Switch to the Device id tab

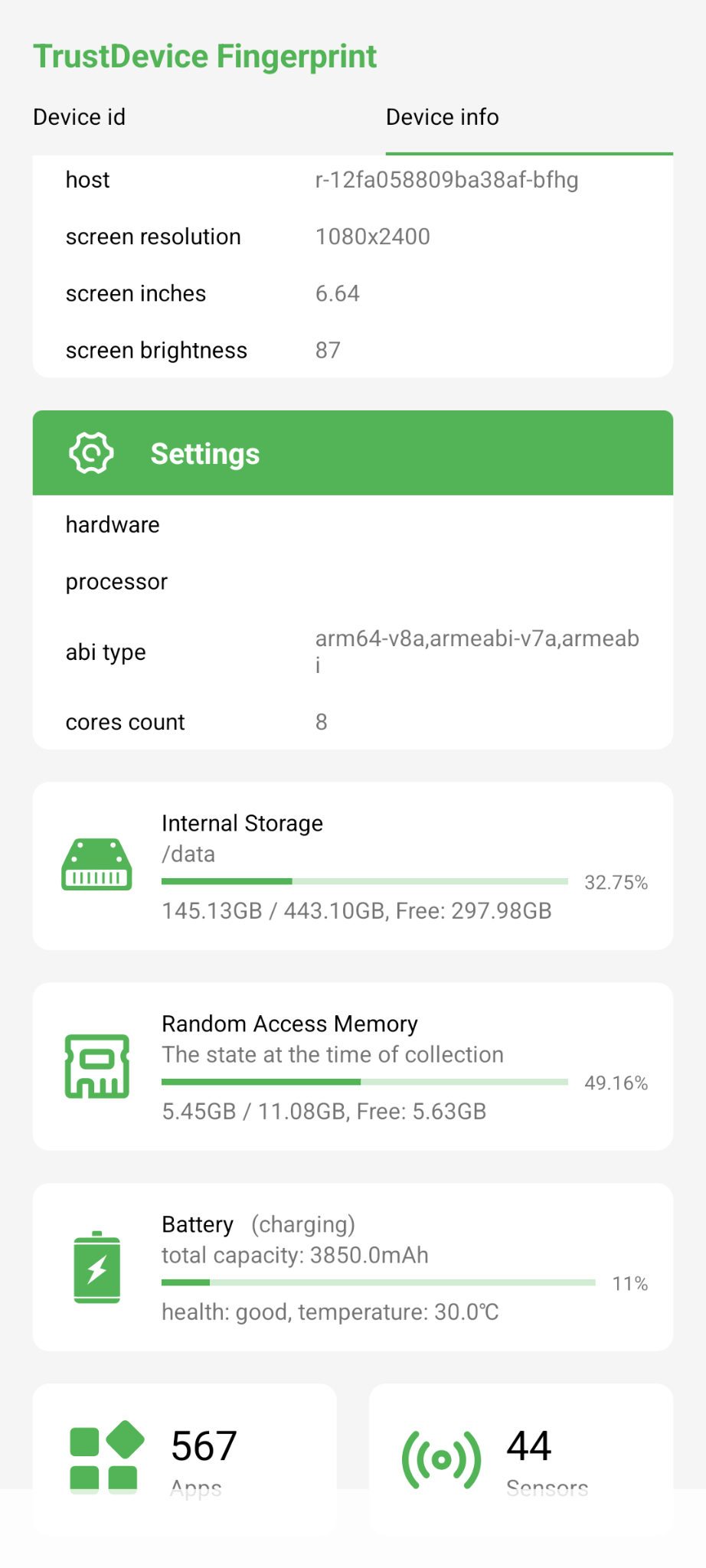point(80,117)
